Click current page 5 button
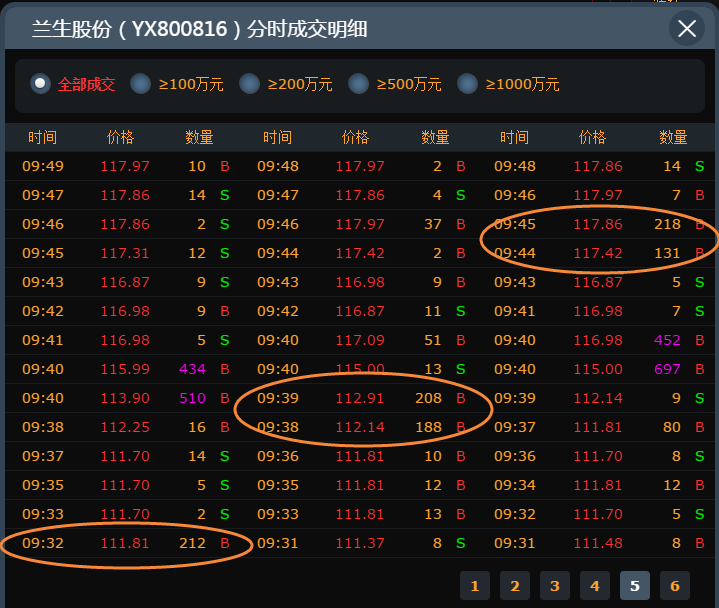This screenshot has width=719, height=608. 635,586
